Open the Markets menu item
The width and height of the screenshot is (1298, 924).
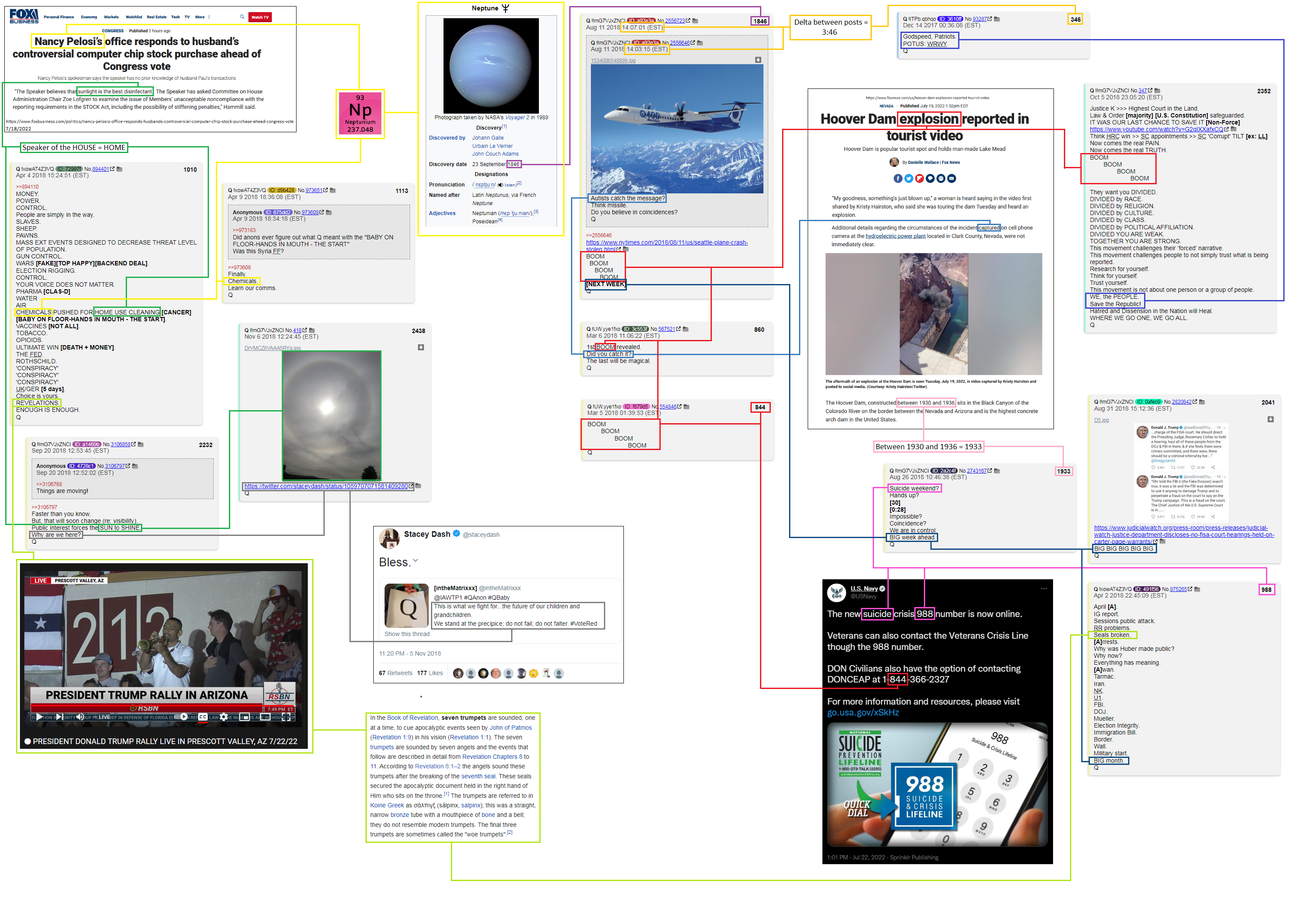click(111, 17)
